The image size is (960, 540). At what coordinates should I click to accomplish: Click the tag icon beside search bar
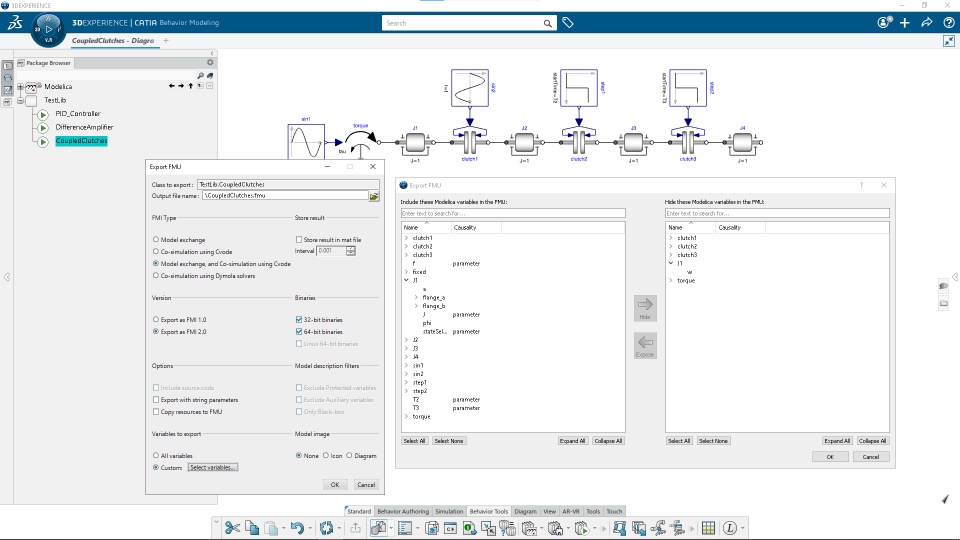coord(568,23)
